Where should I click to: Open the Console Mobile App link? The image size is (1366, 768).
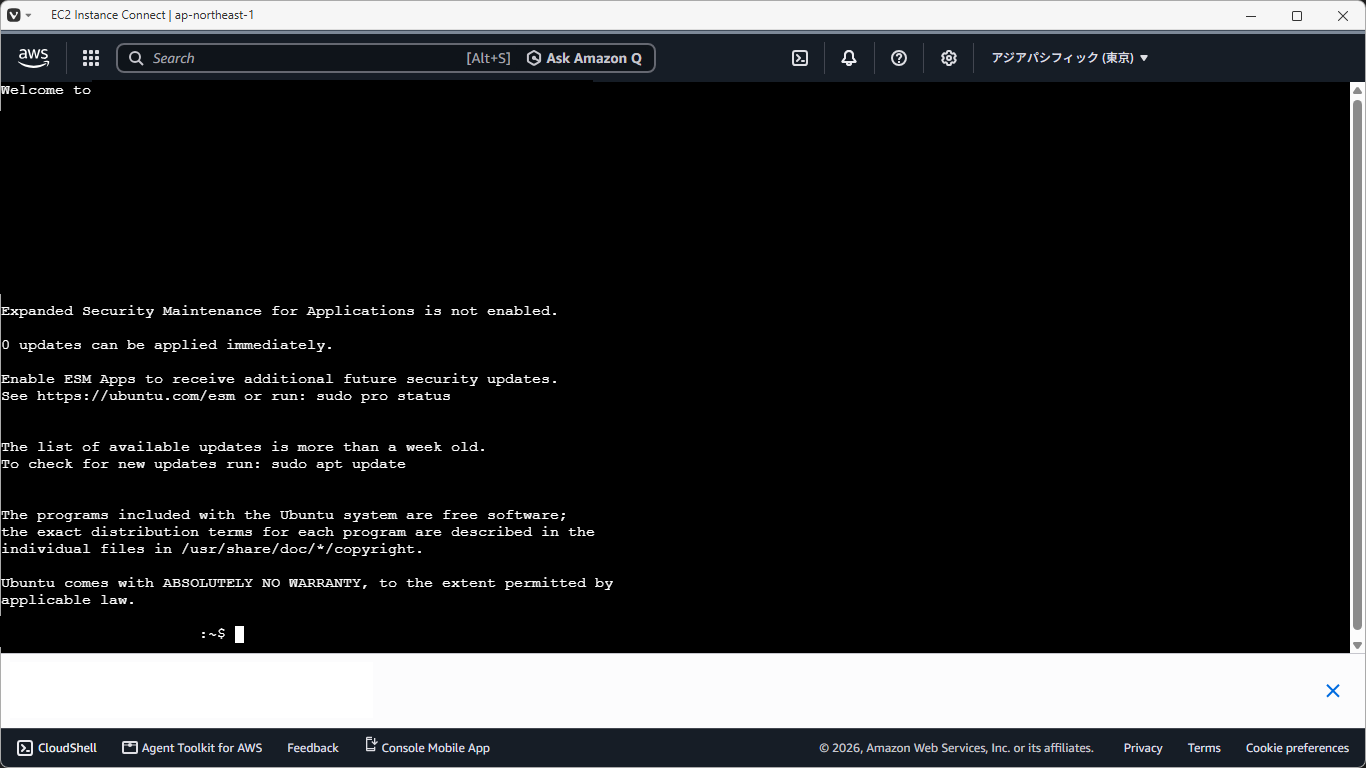click(x=427, y=748)
